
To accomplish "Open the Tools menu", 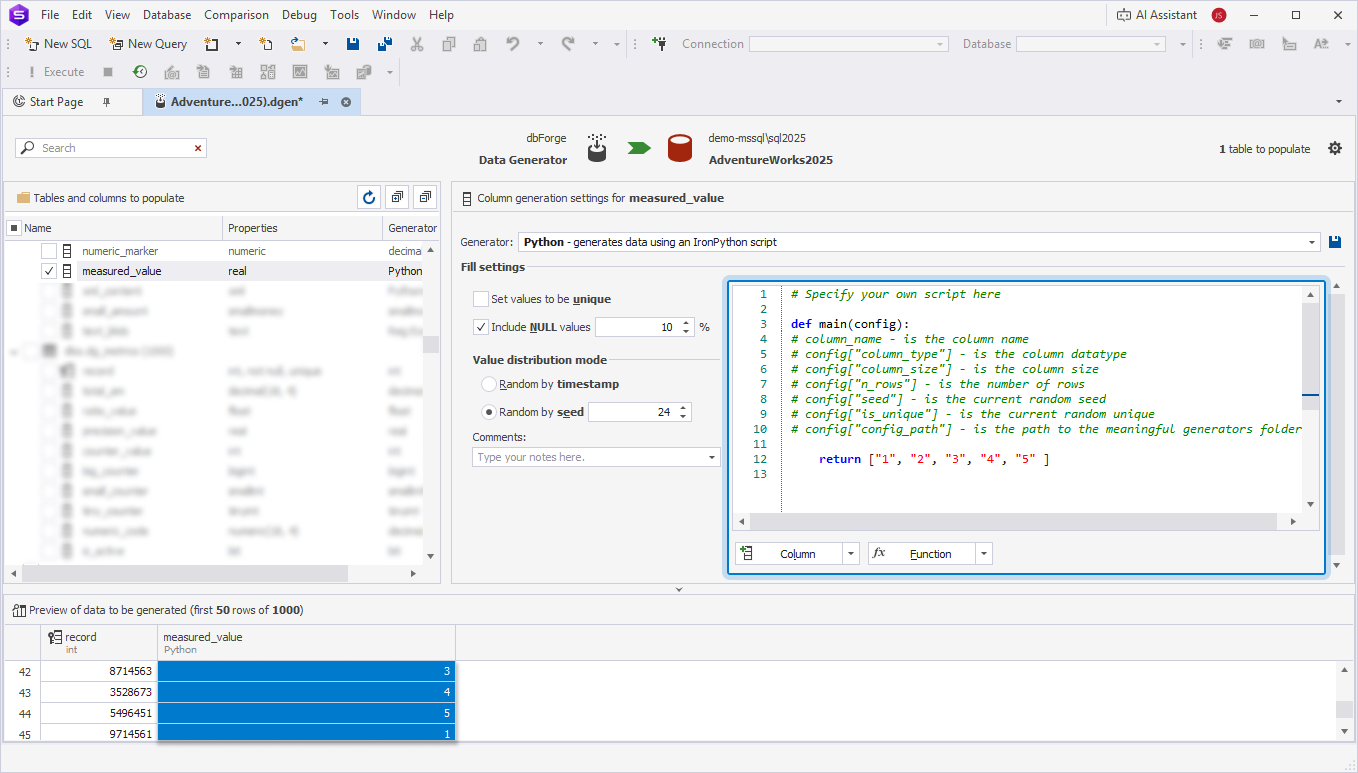I will (x=344, y=15).
